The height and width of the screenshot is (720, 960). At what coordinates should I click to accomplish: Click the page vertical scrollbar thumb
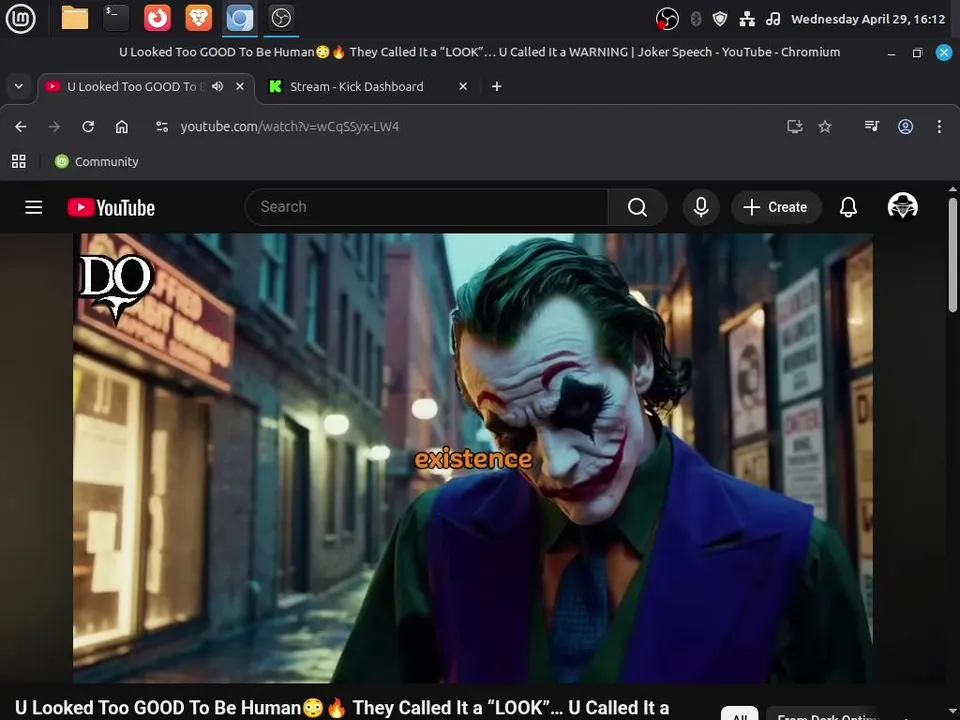tap(953, 254)
